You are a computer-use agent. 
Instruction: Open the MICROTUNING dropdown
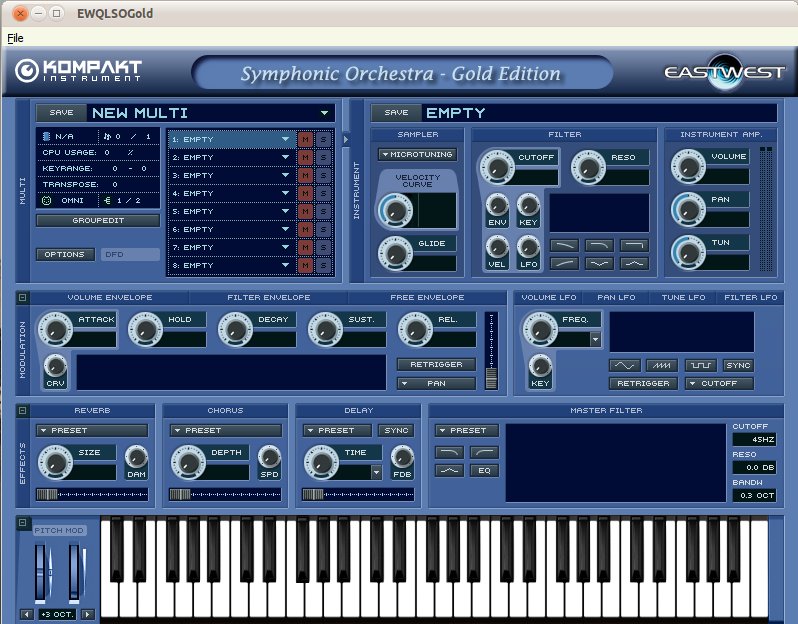pos(417,154)
